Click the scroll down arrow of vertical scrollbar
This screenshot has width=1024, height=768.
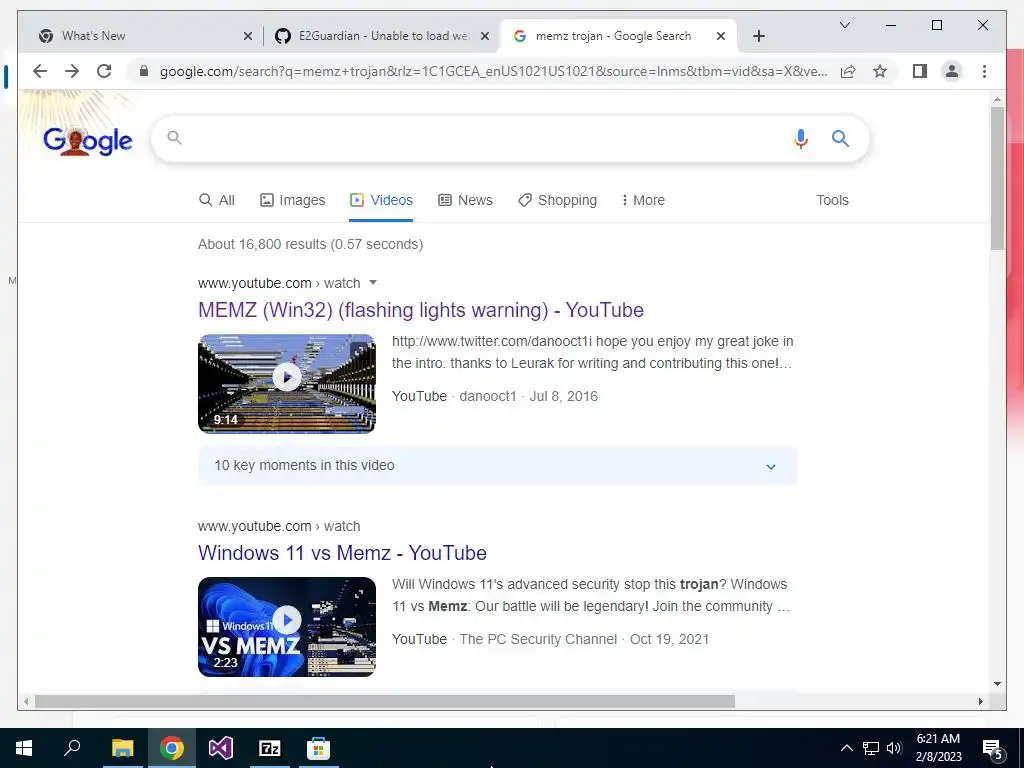(997, 684)
